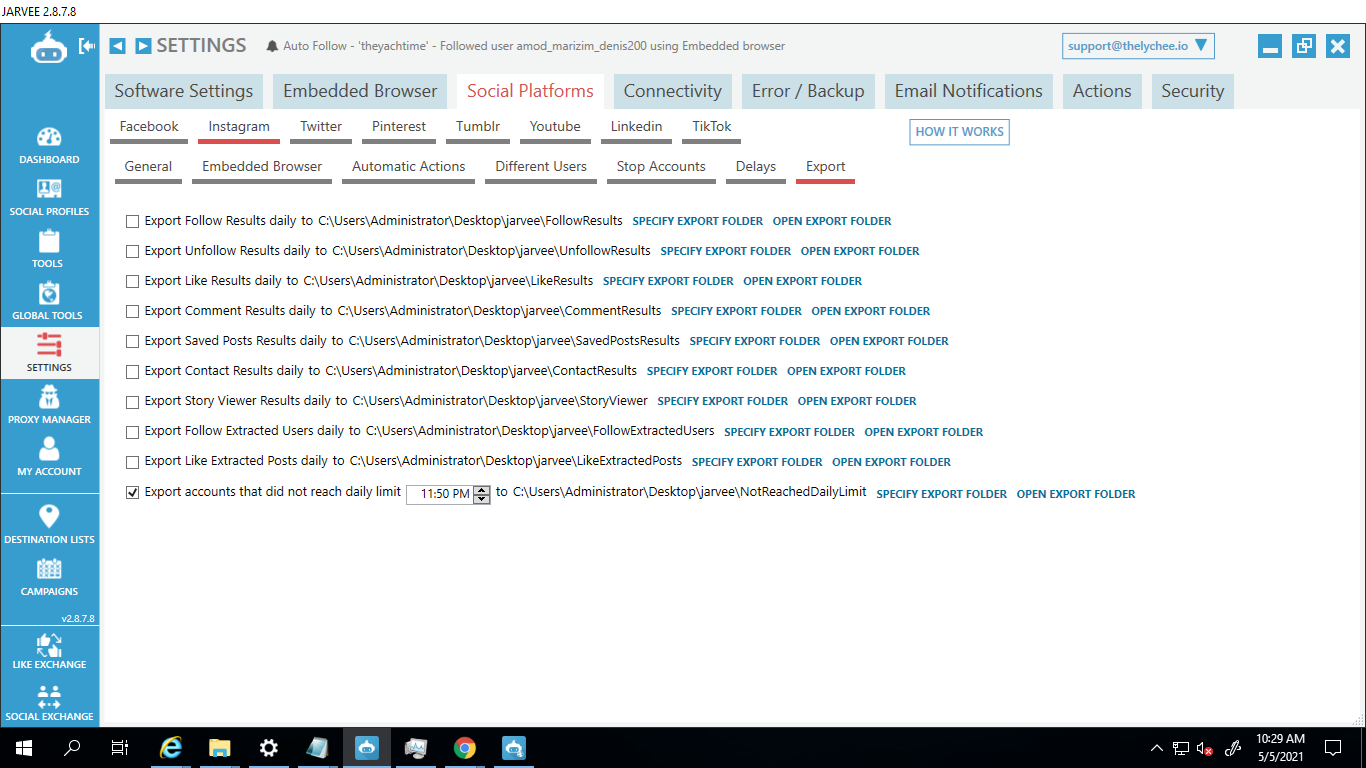Select the TikTok platform tab
Screen dimensions: 1366x768
click(x=712, y=128)
